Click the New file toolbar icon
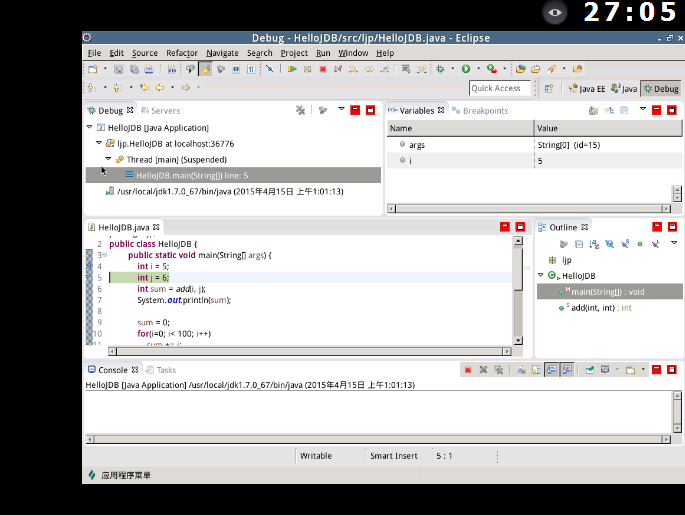The height and width of the screenshot is (516, 685). tap(93, 69)
